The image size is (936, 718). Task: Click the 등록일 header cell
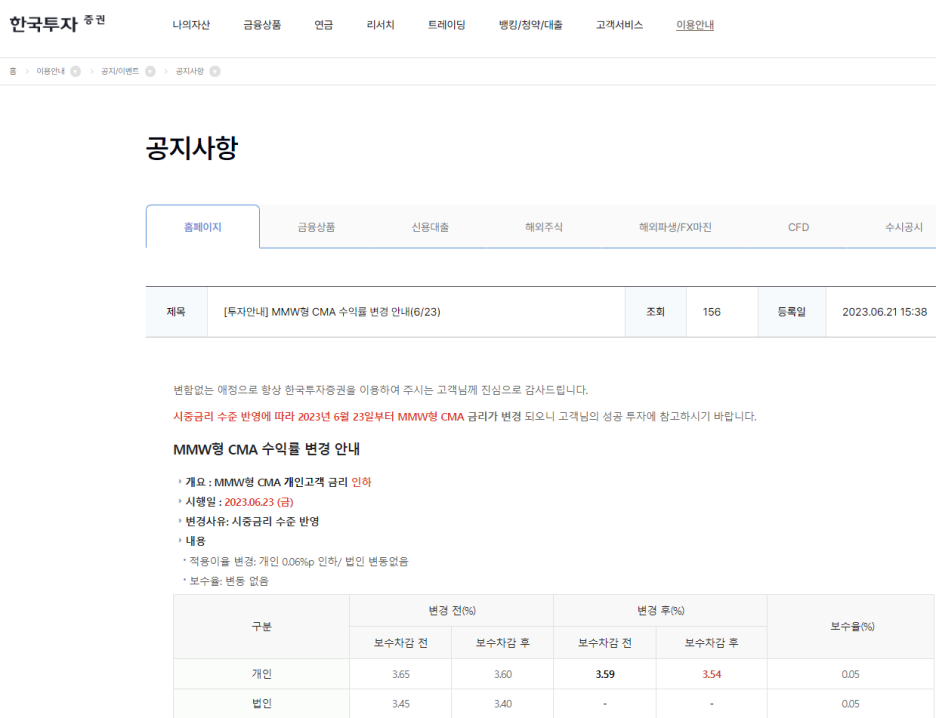[x=792, y=312]
